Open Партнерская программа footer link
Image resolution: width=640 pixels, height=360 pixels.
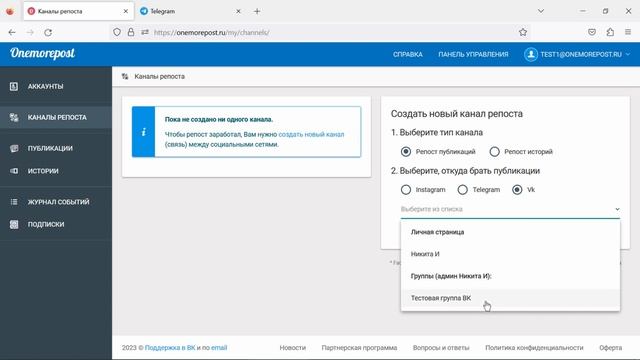359,348
